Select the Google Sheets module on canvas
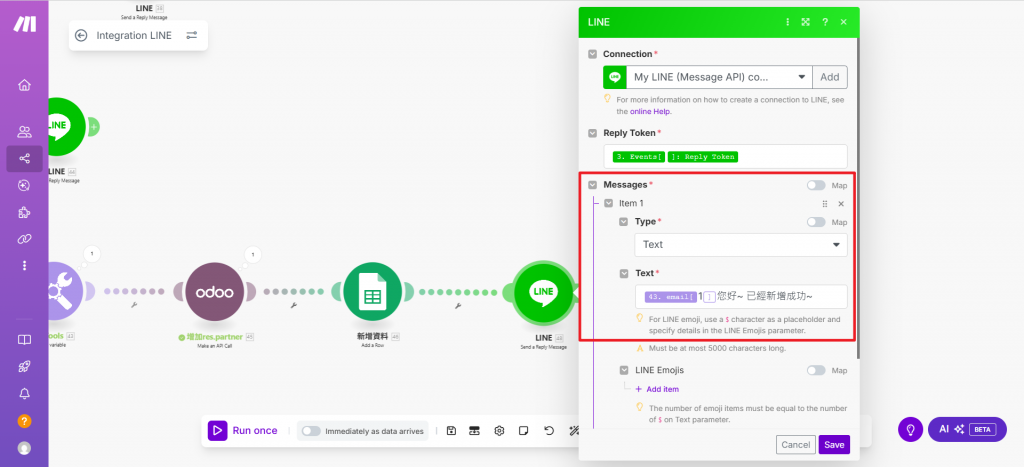This screenshot has width=1024, height=467. click(x=372, y=292)
